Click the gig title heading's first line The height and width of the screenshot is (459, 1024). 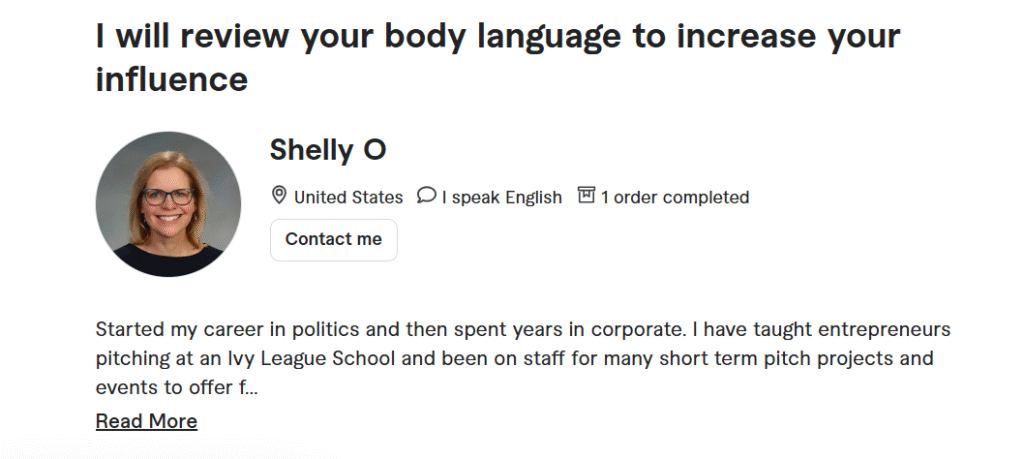tap(498, 37)
